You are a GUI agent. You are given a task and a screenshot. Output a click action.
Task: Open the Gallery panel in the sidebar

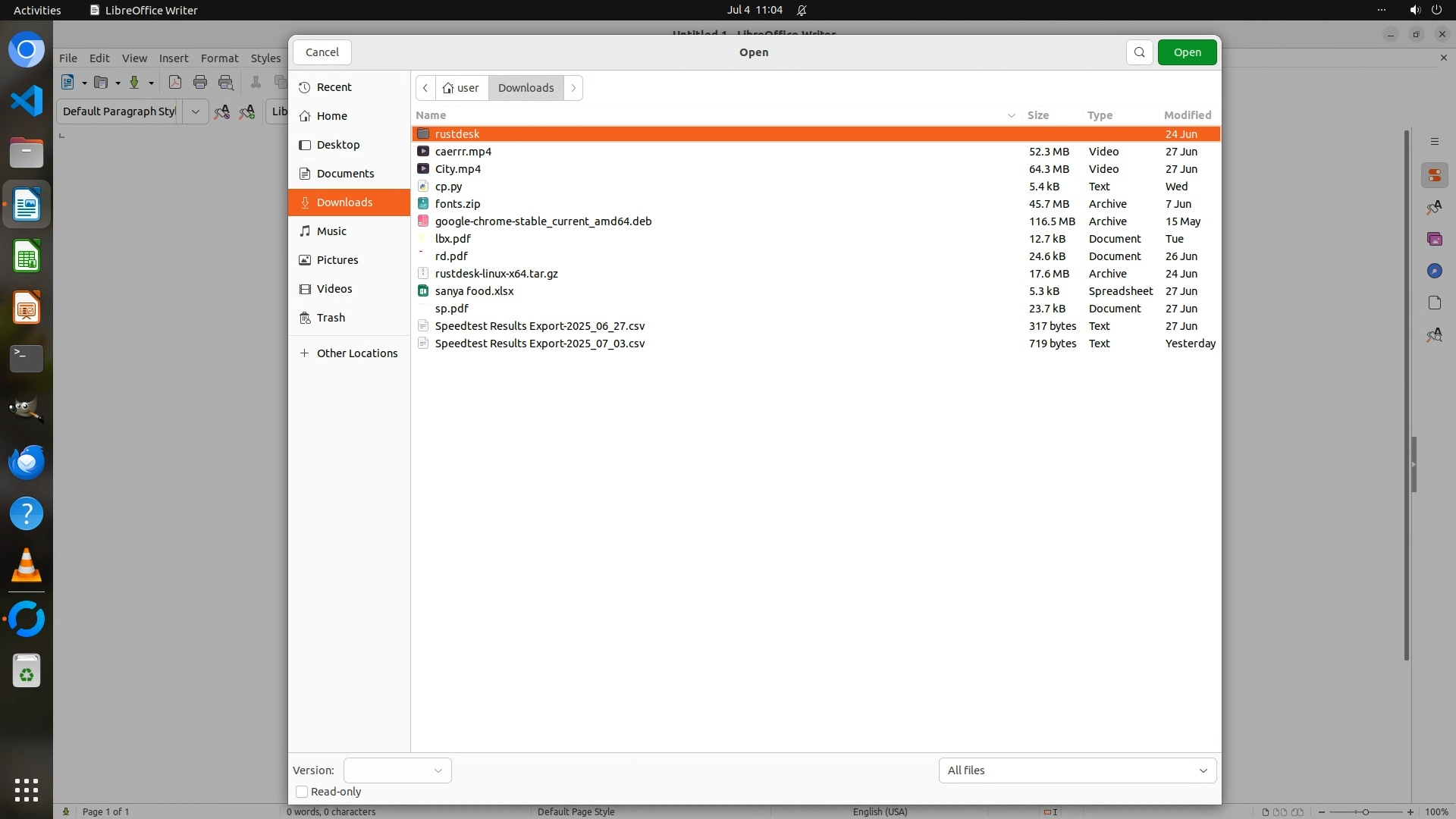[x=1434, y=240]
